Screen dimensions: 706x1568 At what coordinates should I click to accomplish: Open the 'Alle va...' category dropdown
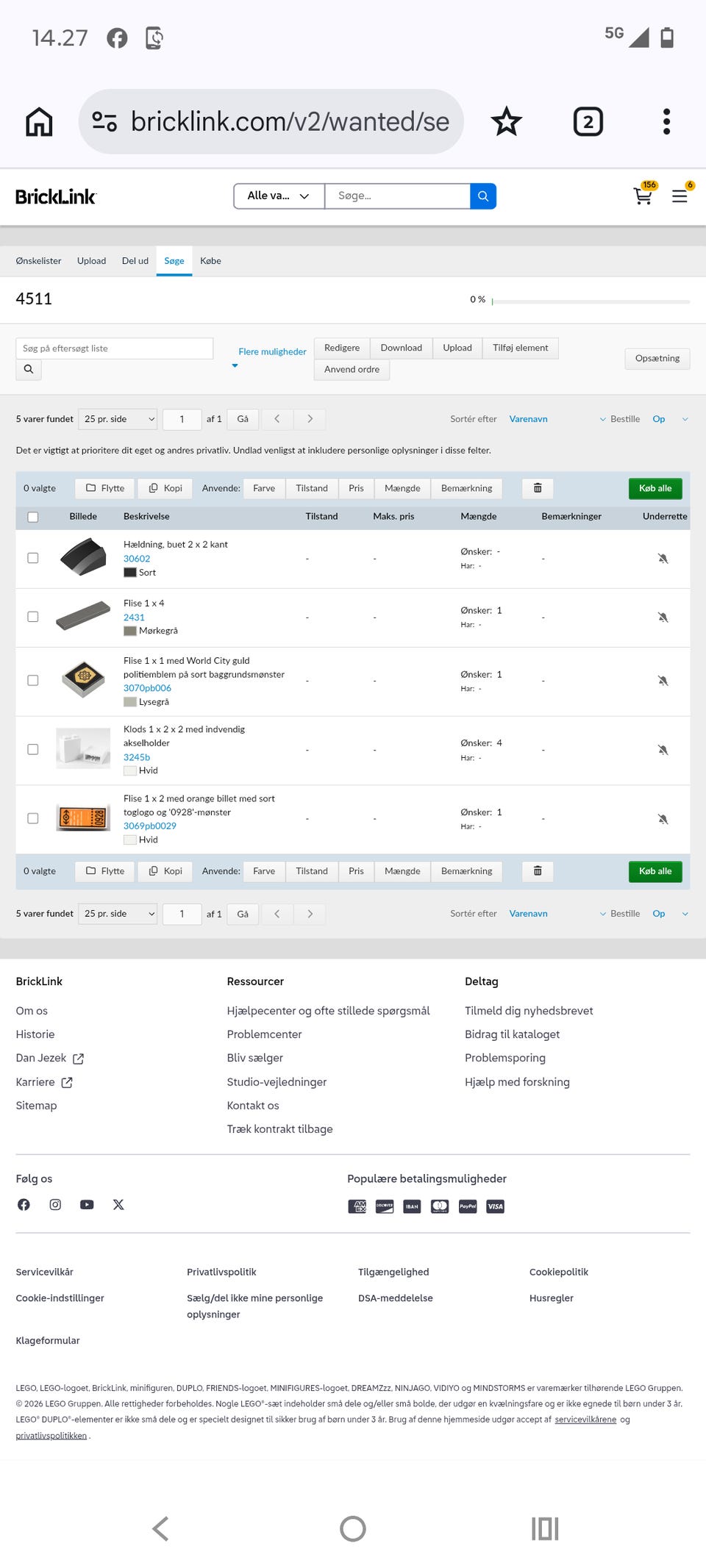click(x=279, y=196)
